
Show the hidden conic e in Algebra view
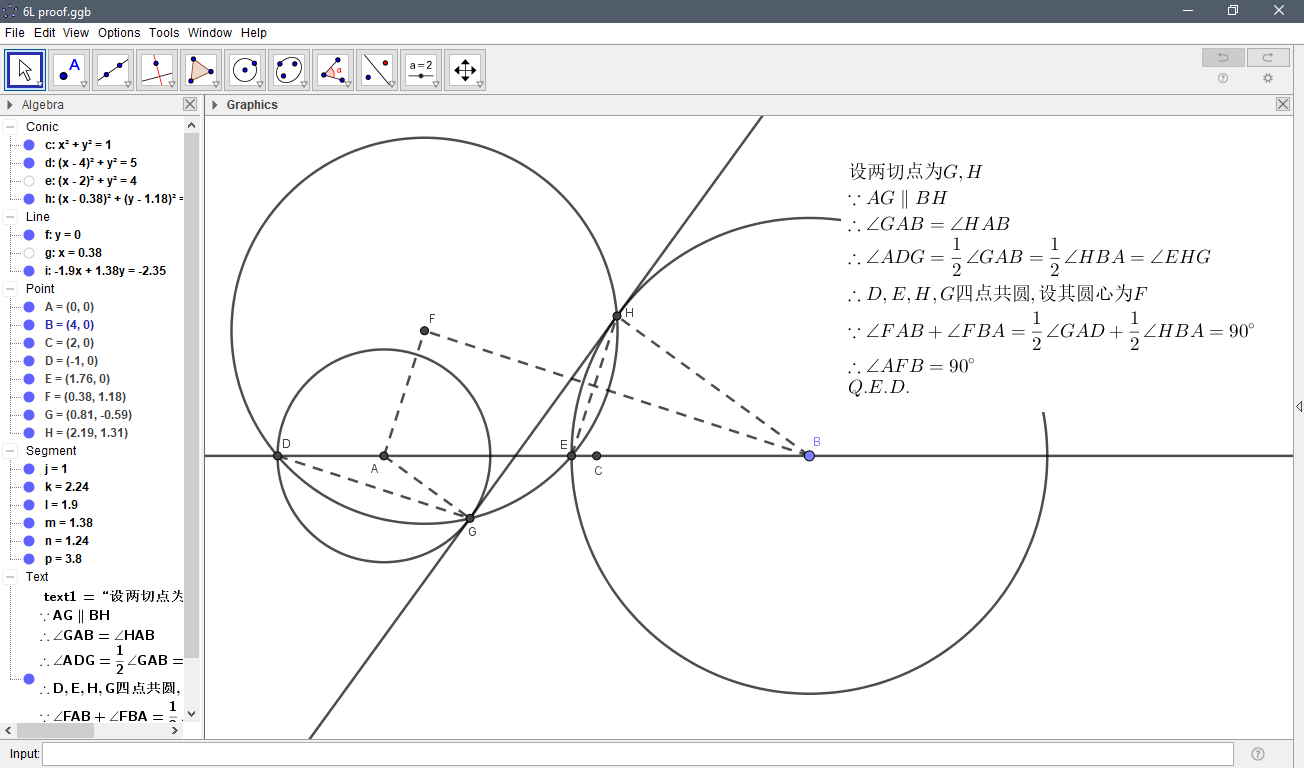click(x=27, y=180)
